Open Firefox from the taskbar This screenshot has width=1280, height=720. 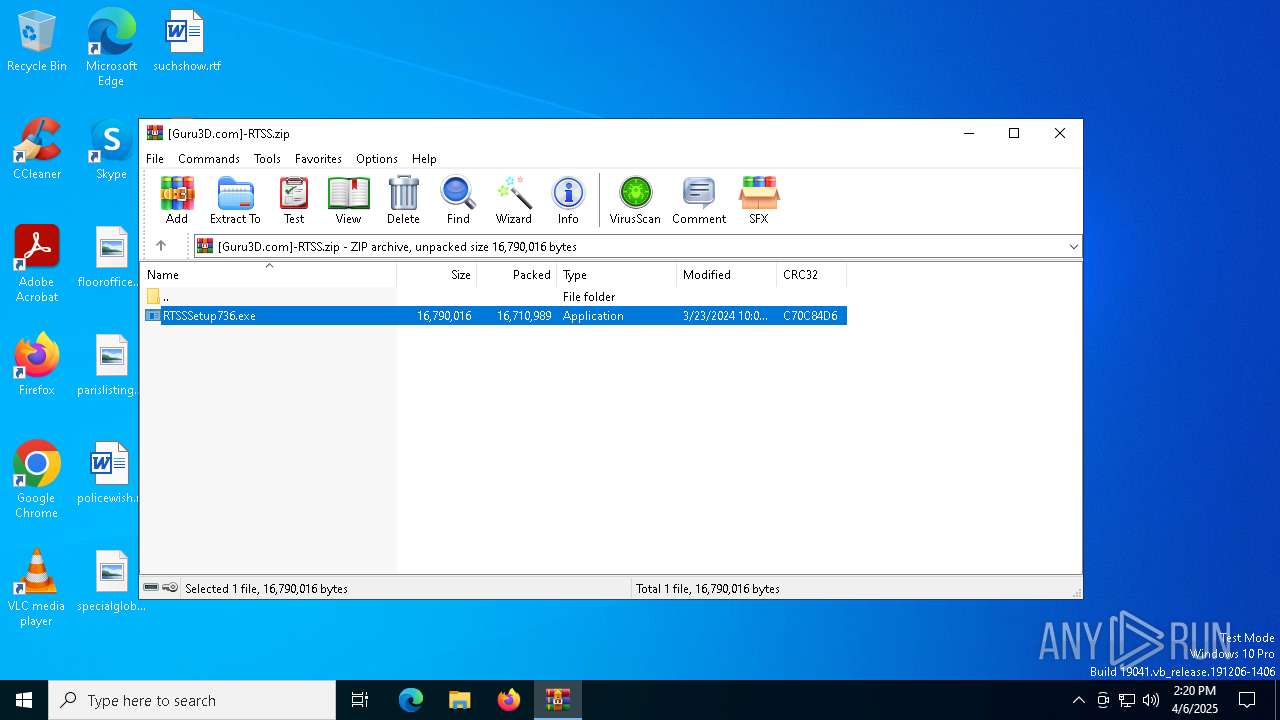[509, 700]
